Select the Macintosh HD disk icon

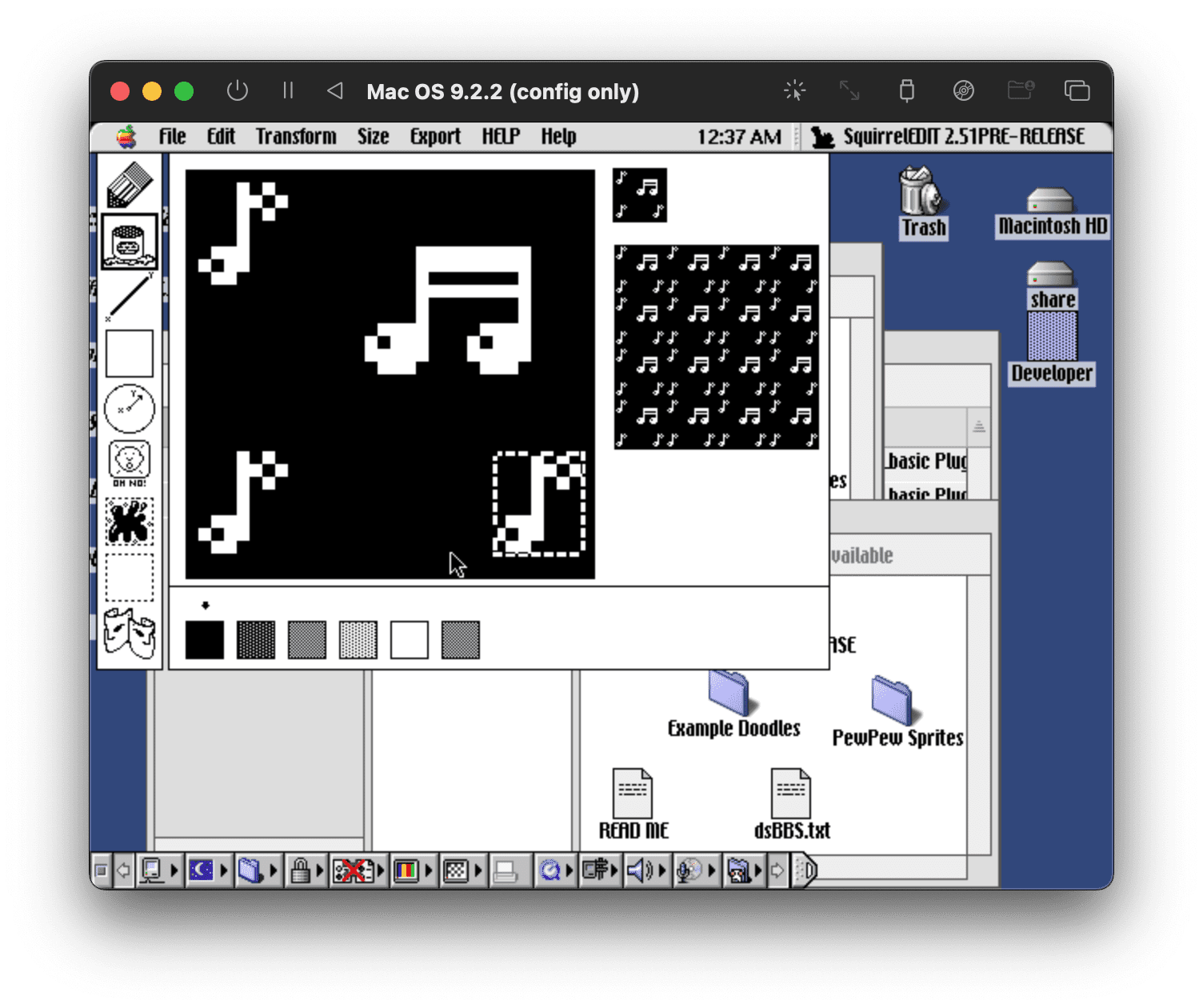click(x=1052, y=212)
